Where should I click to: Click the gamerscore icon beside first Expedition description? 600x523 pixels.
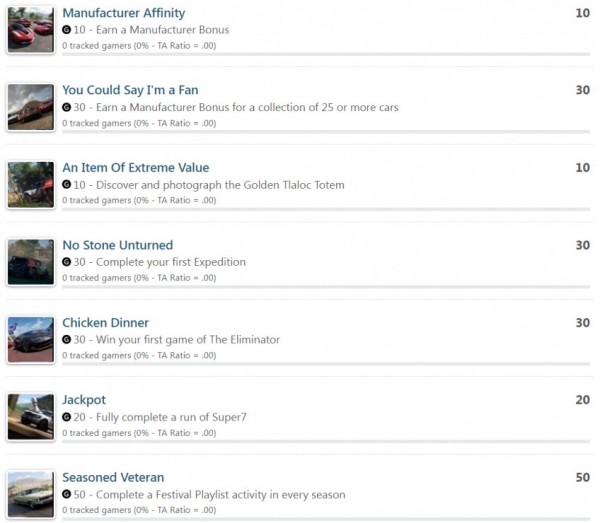[x=67, y=262]
